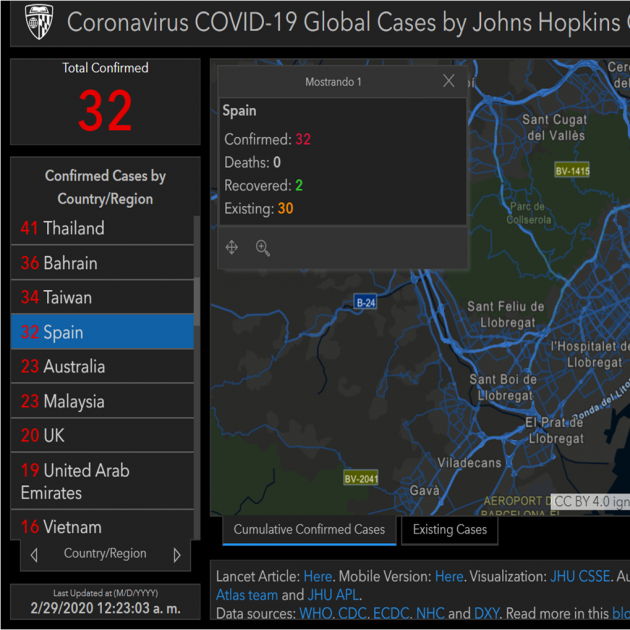630x630 pixels.
Task: Switch to Existing Cases tab
Action: pos(450,530)
